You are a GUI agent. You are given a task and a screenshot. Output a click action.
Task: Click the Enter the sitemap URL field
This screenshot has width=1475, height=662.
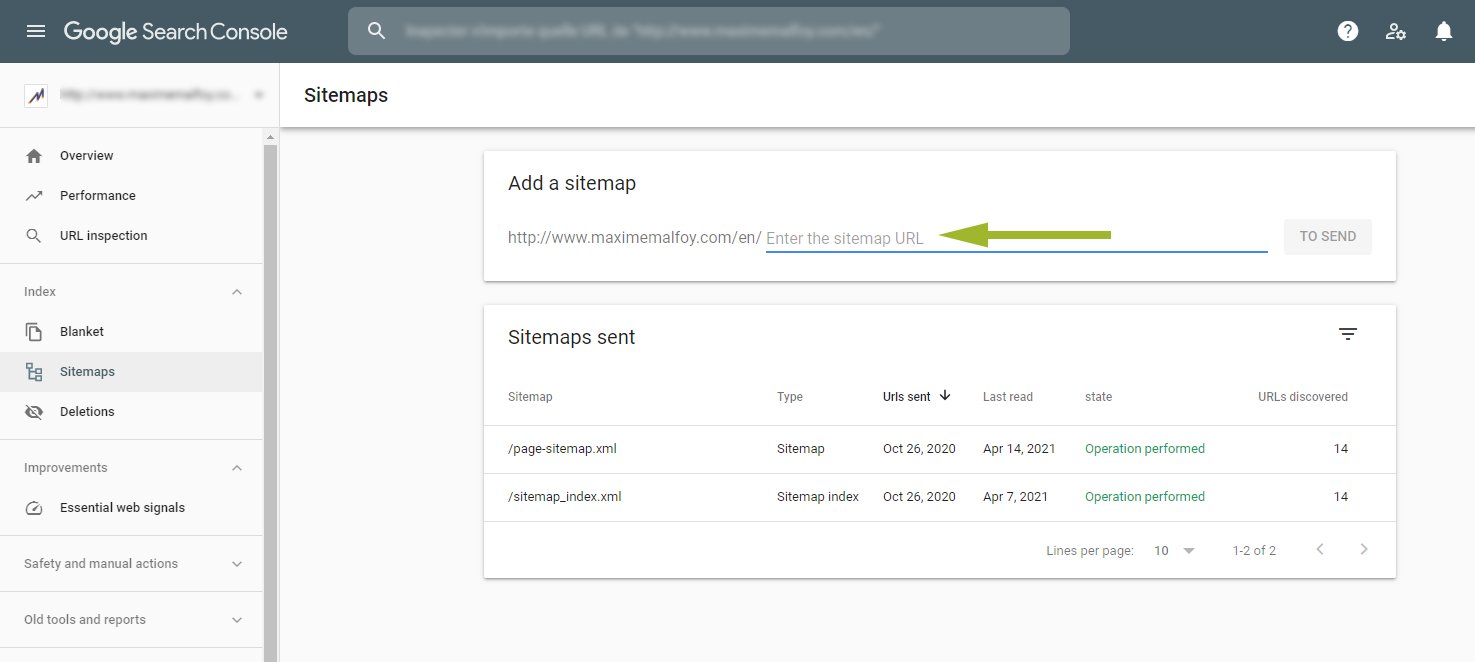(x=1015, y=239)
